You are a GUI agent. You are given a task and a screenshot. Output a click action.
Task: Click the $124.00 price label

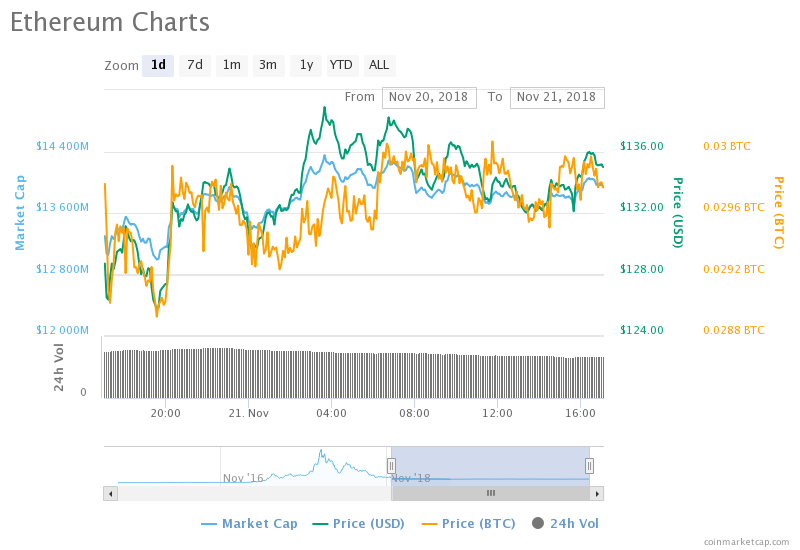point(642,330)
